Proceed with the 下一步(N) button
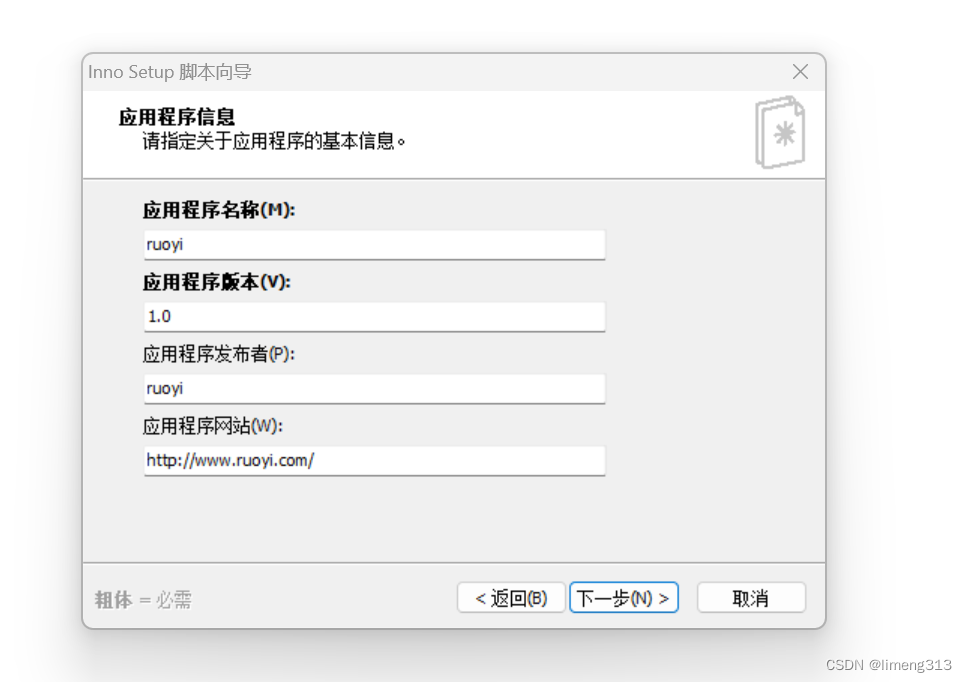The image size is (967, 682). (623, 598)
